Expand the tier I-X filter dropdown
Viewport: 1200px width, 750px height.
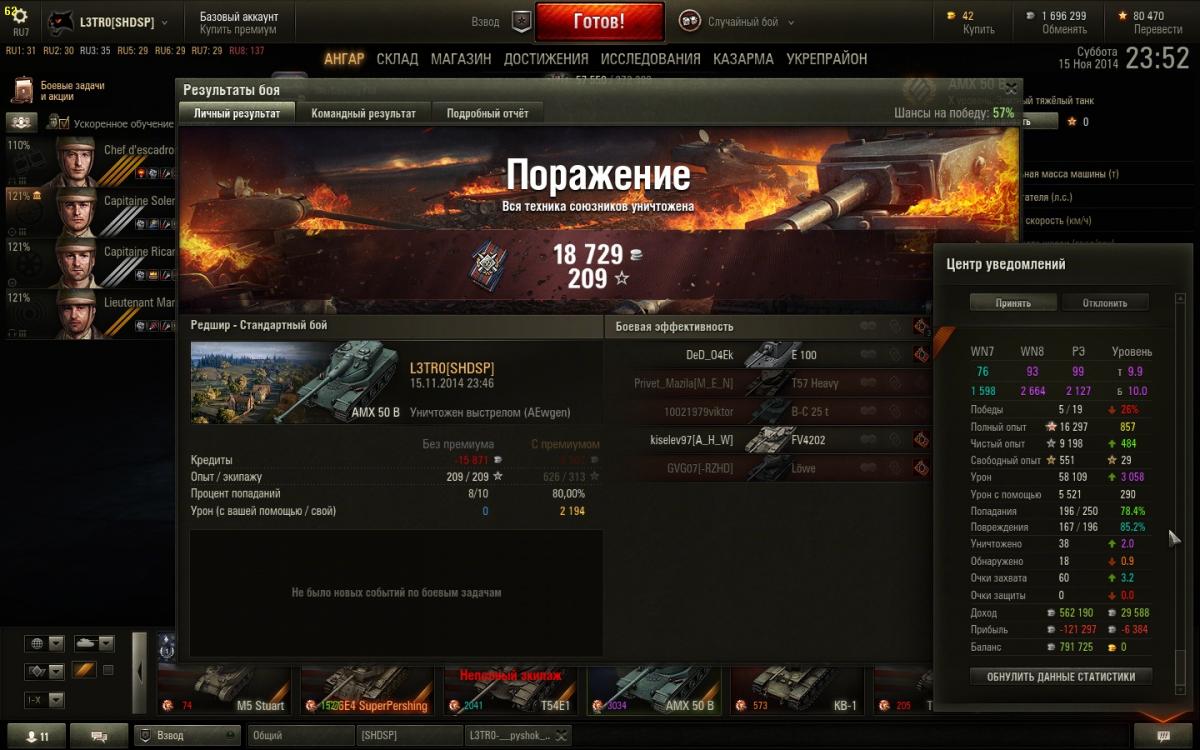(x=45, y=700)
